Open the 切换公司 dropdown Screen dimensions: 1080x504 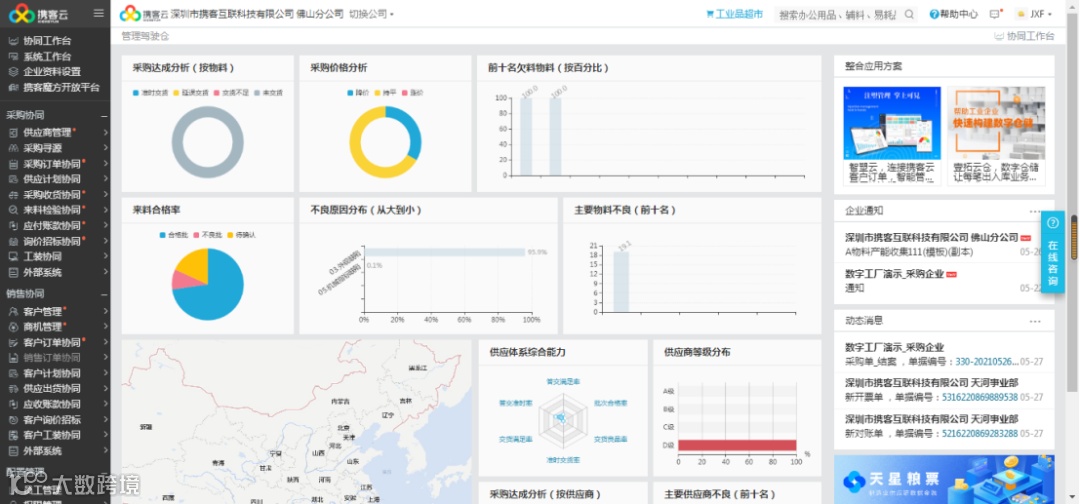[371, 14]
